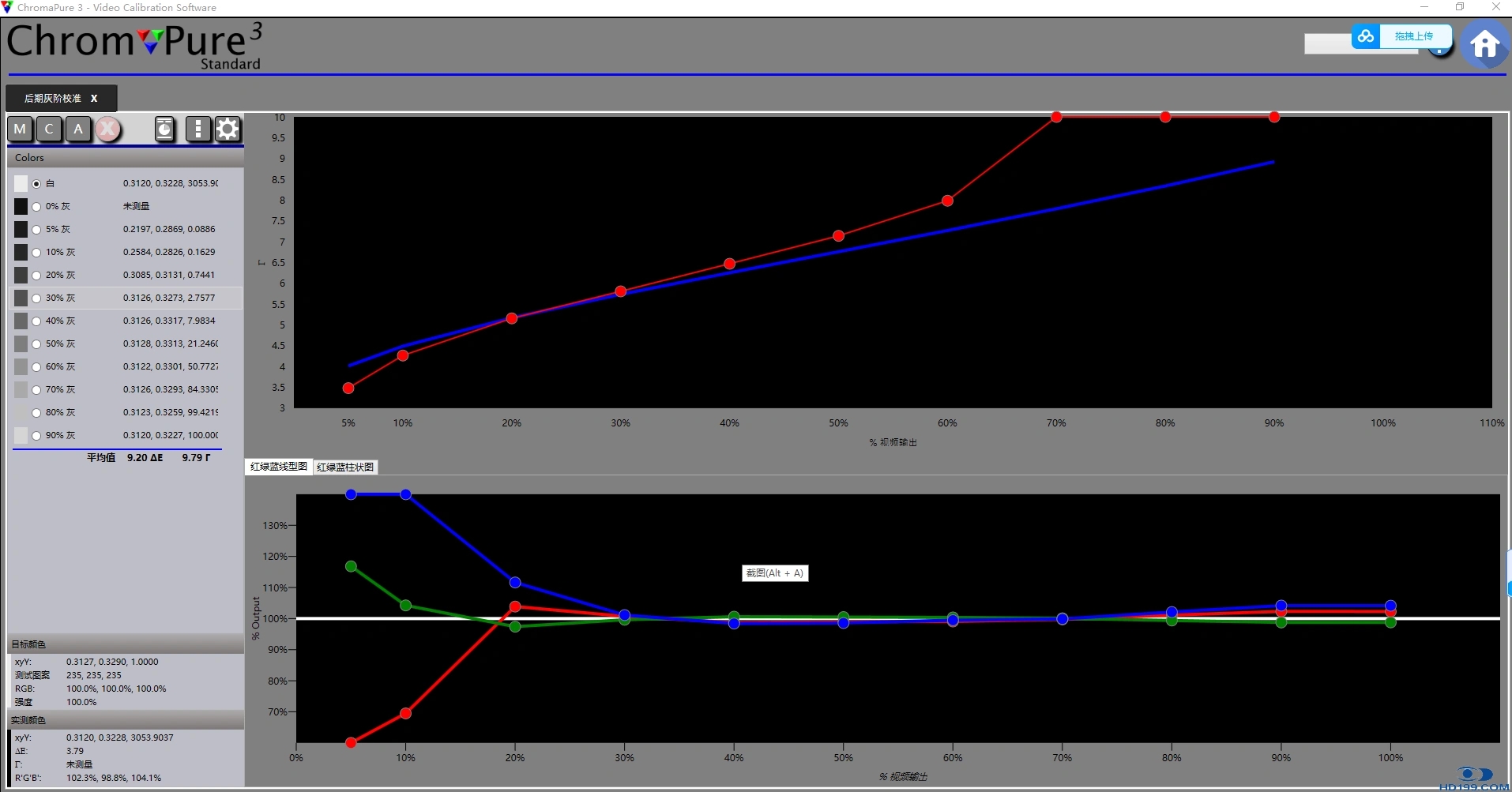Click the 9.79 Γ average gamma value
The height and width of the screenshot is (792, 1512).
pyautogui.click(x=196, y=458)
